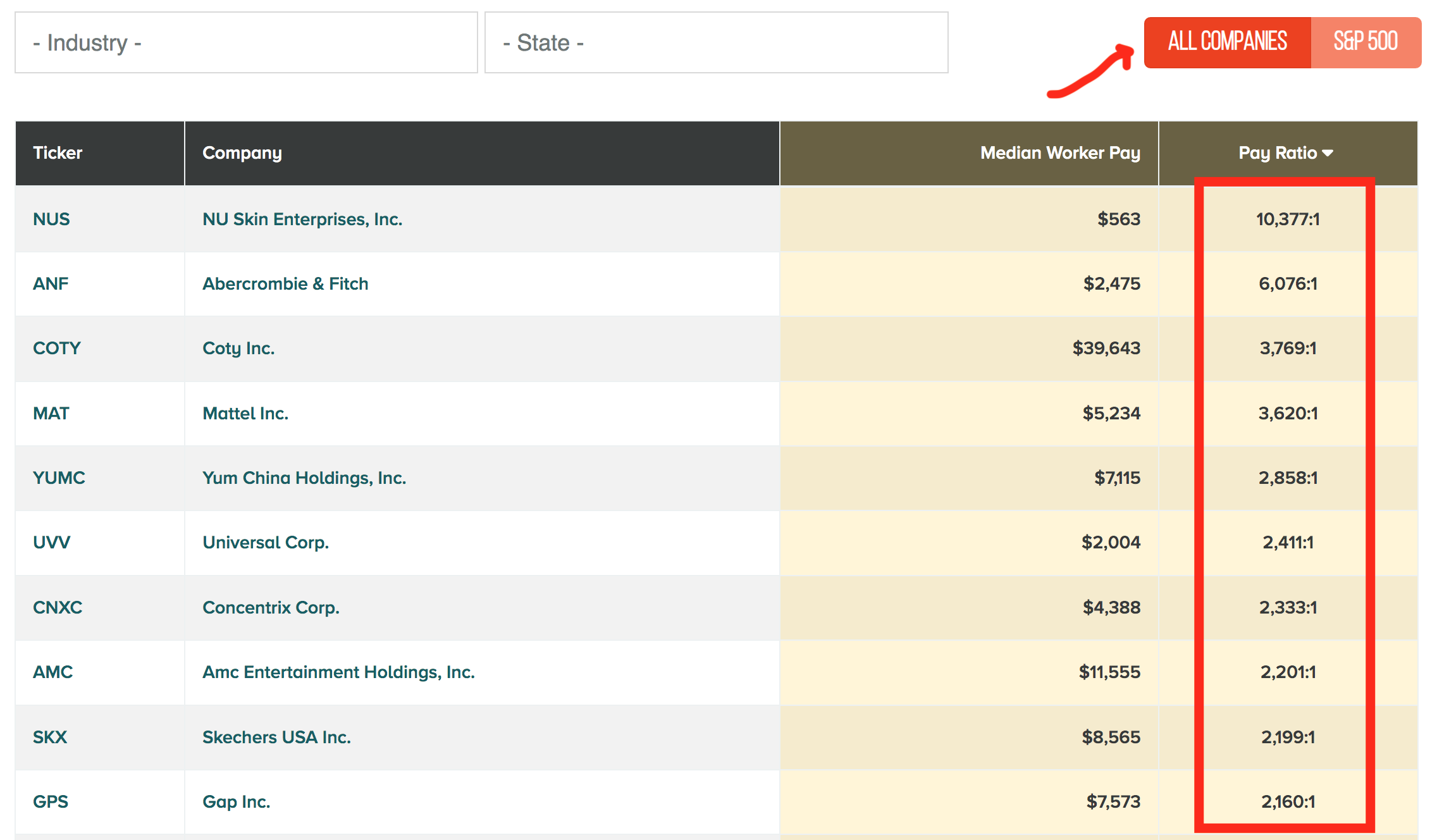
Task: Open the NUS ticker link
Action: coord(51,219)
